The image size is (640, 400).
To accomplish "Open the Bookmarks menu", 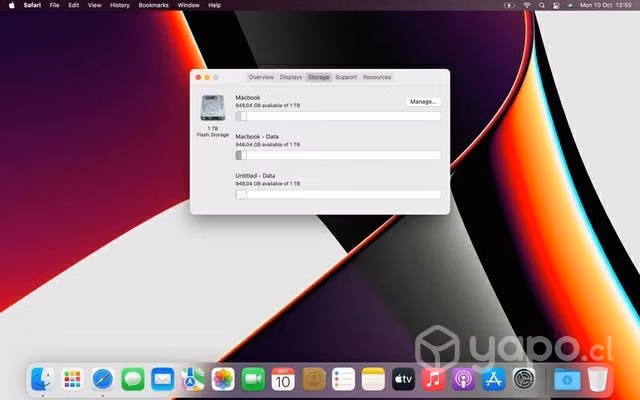I will 153,5.
